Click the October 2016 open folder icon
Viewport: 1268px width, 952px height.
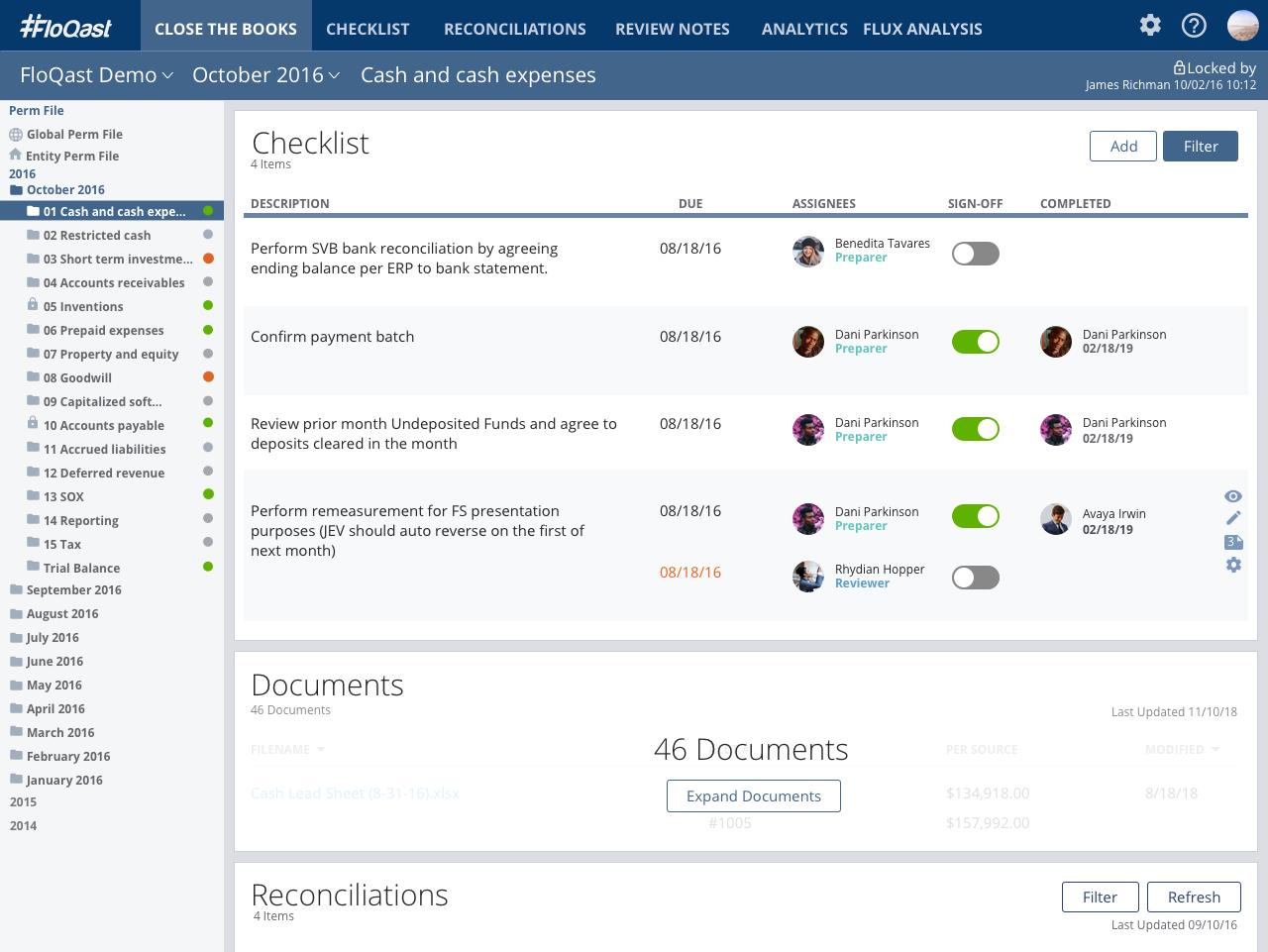coord(17,189)
